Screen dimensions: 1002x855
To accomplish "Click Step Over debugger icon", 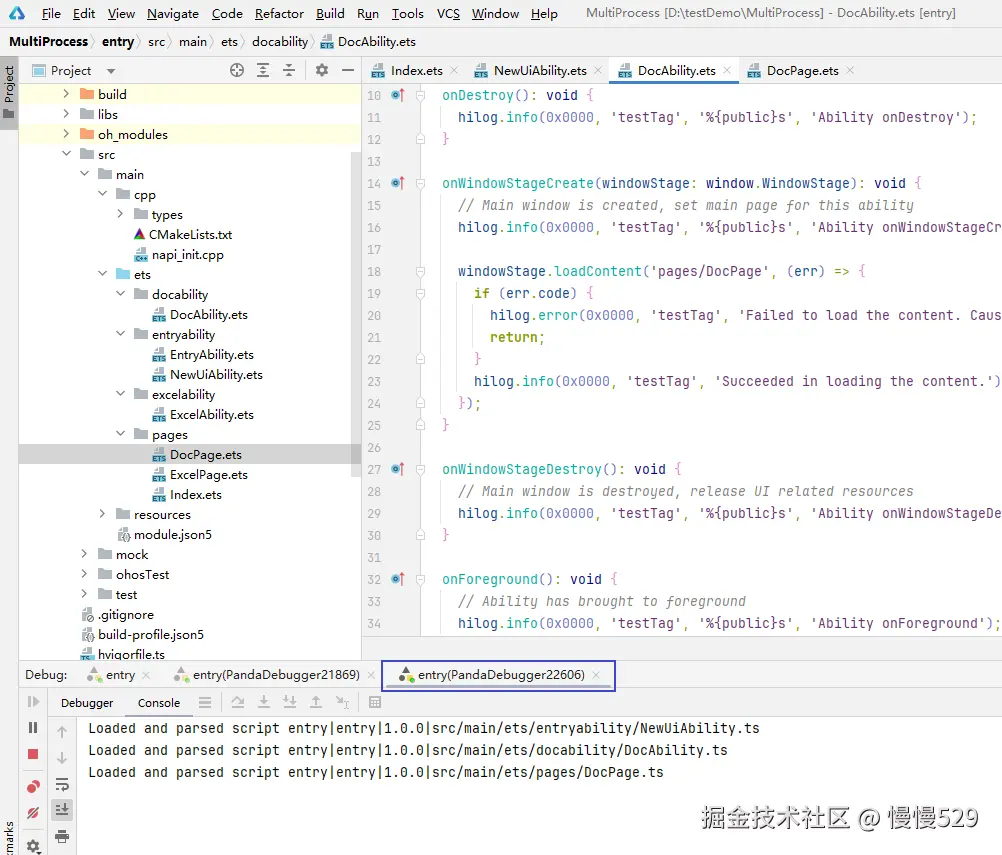I will [238, 702].
